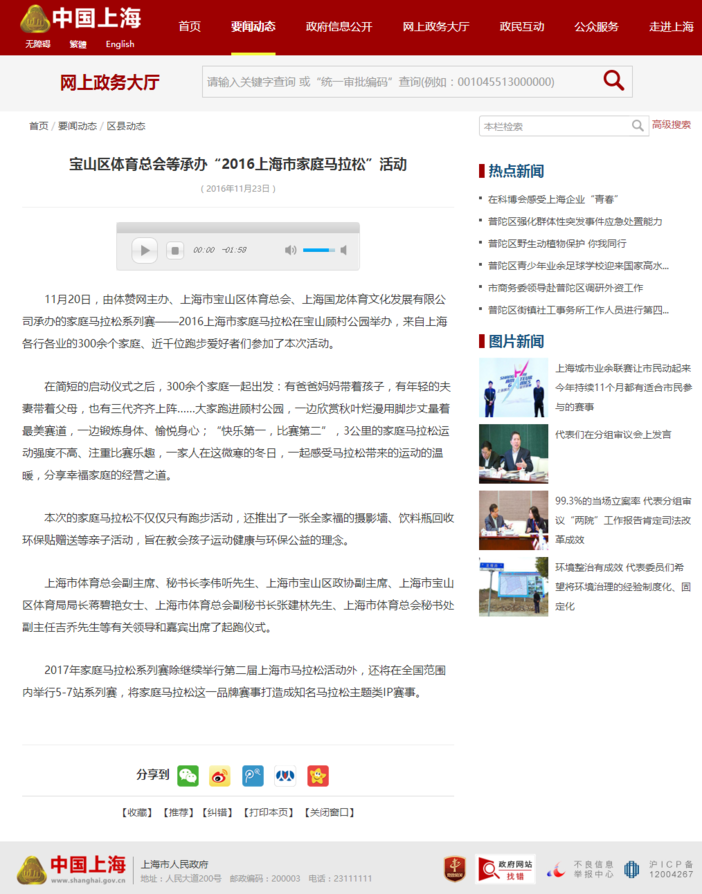Adjust the audio volume slider

click(x=319, y=250)
